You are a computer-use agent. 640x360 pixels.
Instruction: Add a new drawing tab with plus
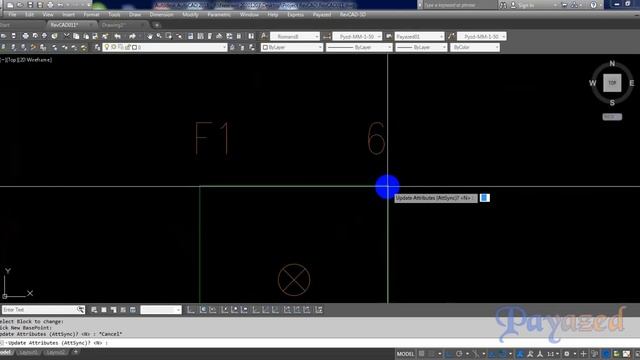pyautogui.click(x=157, y=25)
